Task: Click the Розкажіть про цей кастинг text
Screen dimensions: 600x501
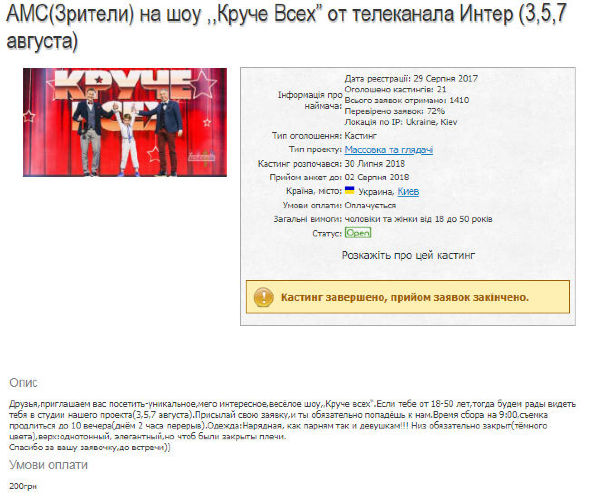Action: click(408, 255)
